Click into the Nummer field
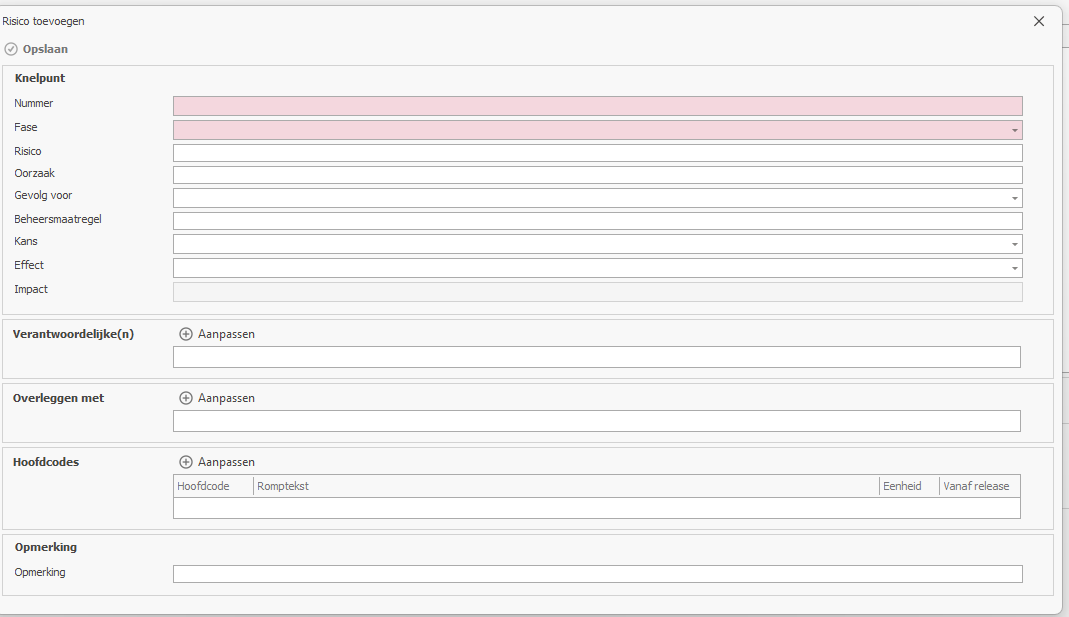1069x617 pixels. [x=597, y=106]
